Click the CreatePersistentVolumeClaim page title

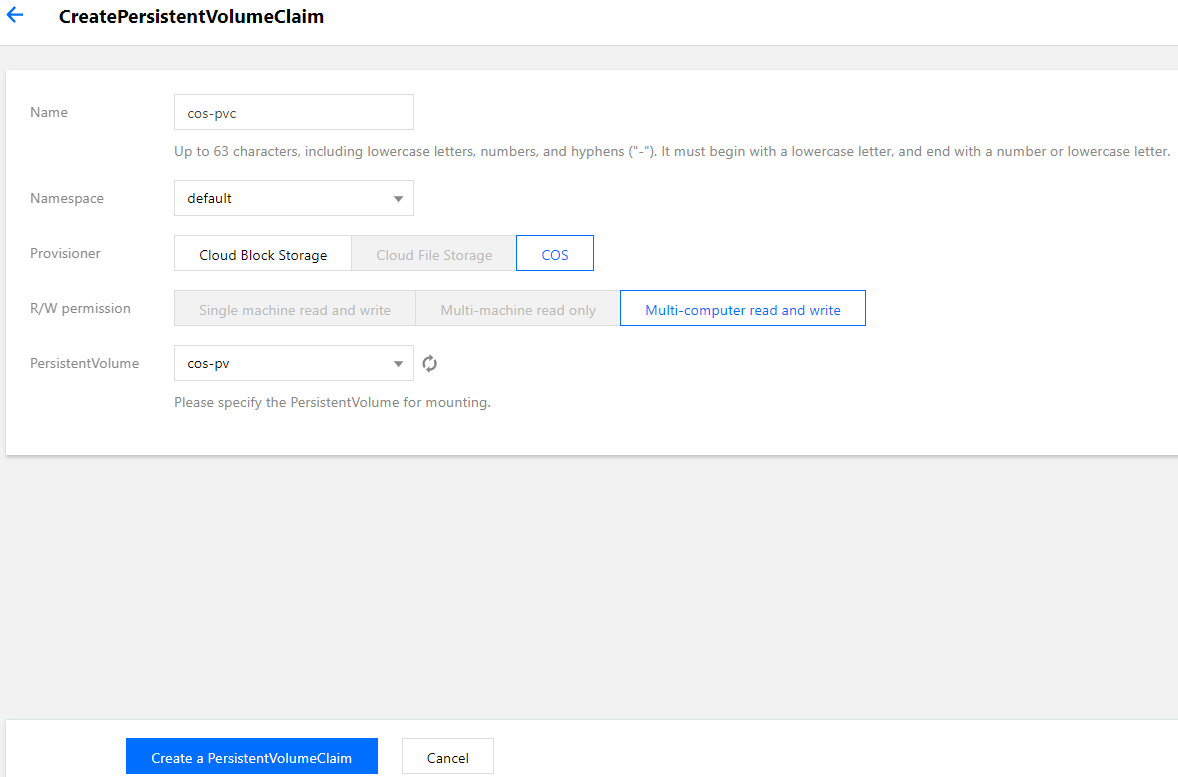192,17
